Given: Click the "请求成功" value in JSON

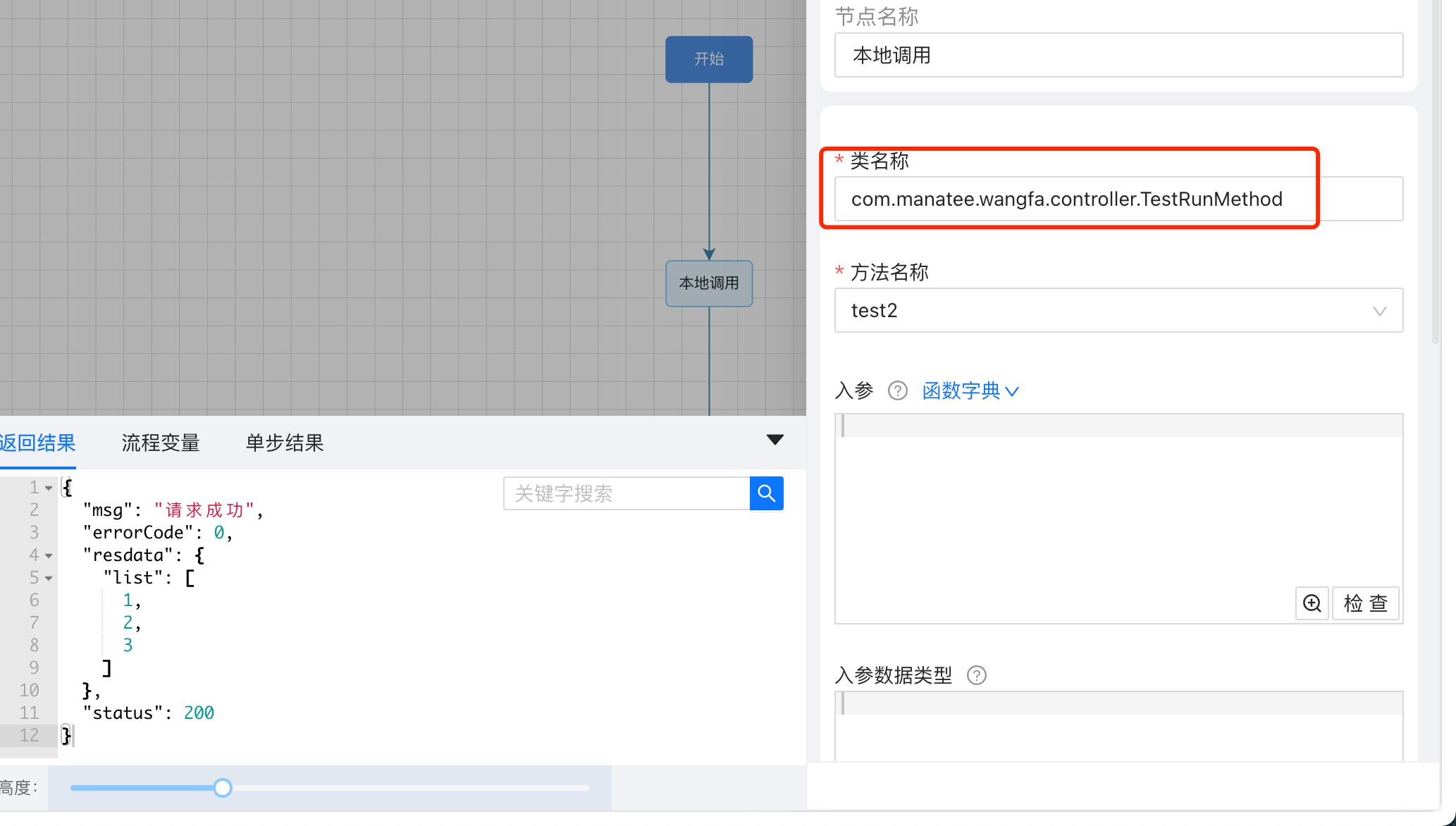Looking at the screenshot, I should tap(204, 510).
